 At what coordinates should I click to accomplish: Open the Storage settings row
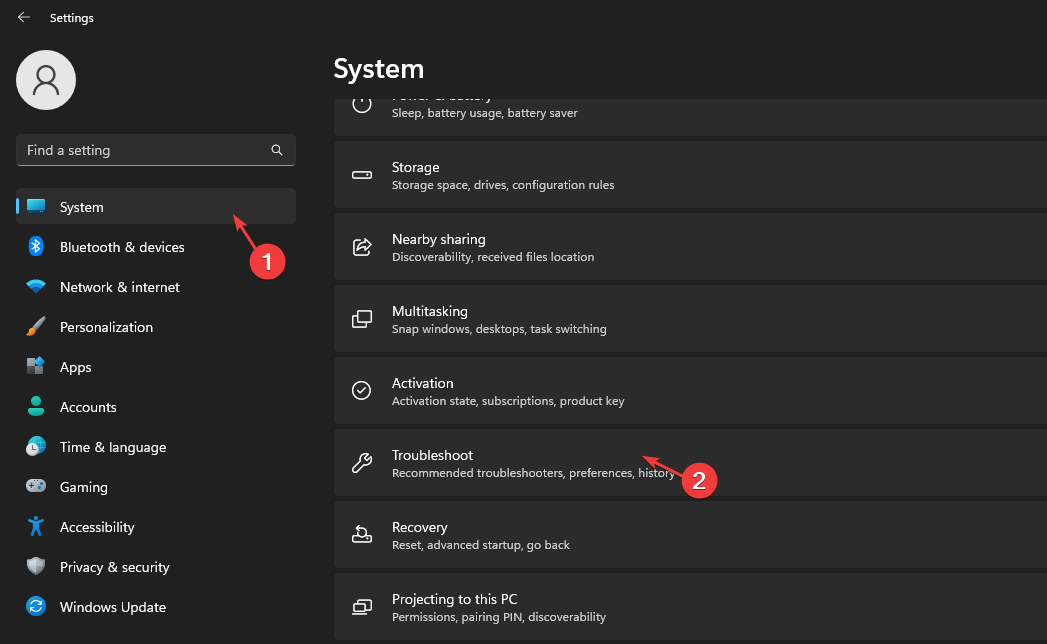point(690,175)
